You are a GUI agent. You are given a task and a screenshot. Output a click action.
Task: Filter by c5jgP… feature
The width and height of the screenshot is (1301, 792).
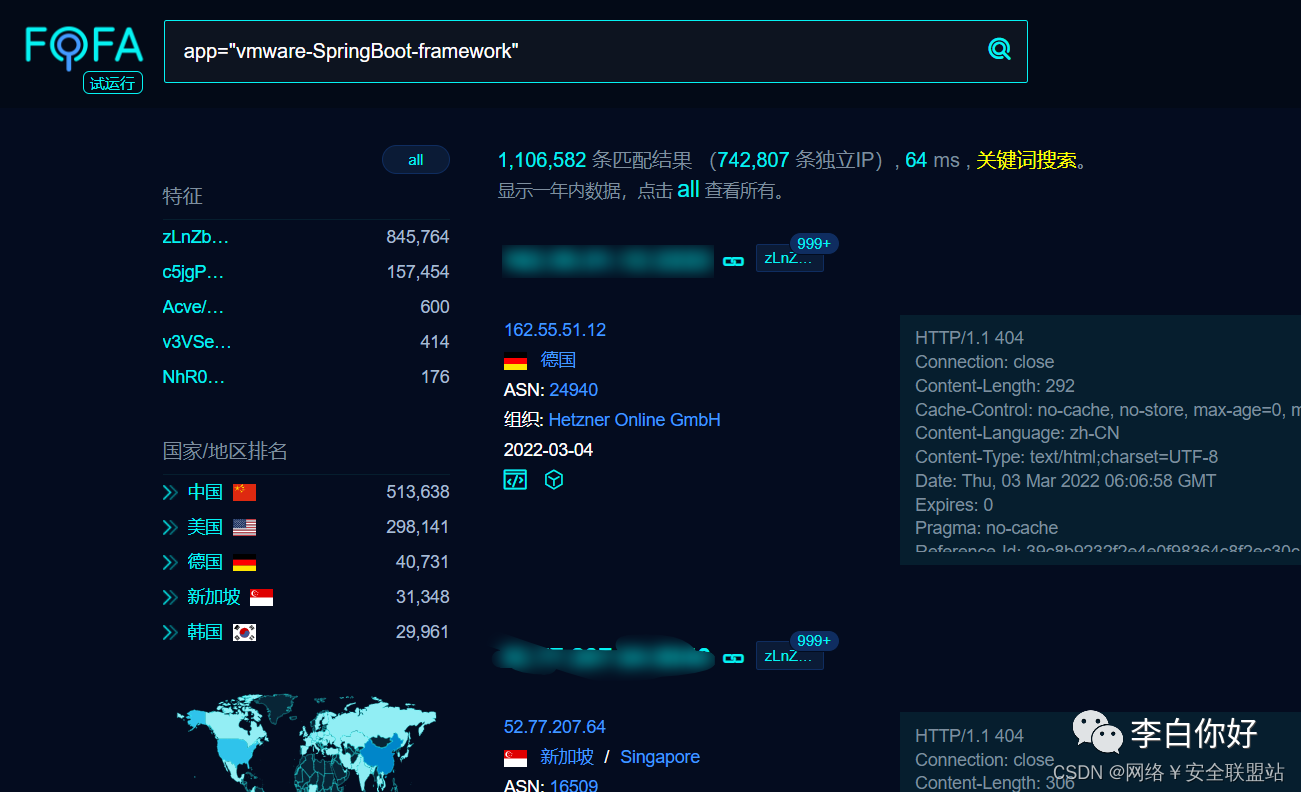click(193, 272)
